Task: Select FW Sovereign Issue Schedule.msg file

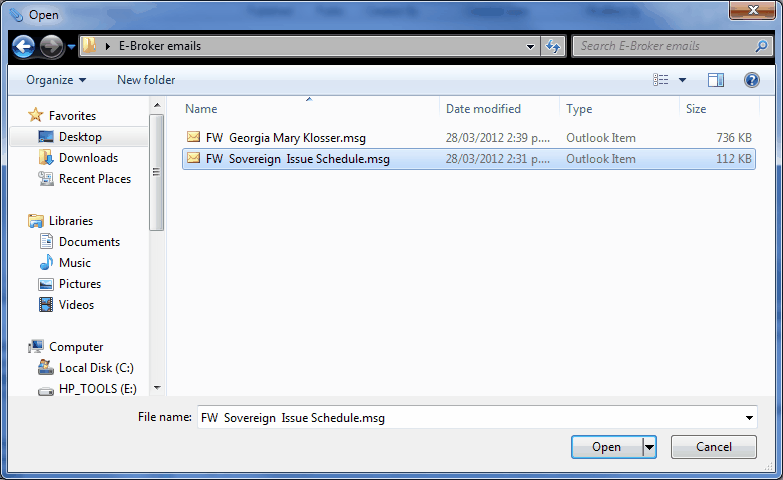Action: pyautogui.click(x=468, y=159)
